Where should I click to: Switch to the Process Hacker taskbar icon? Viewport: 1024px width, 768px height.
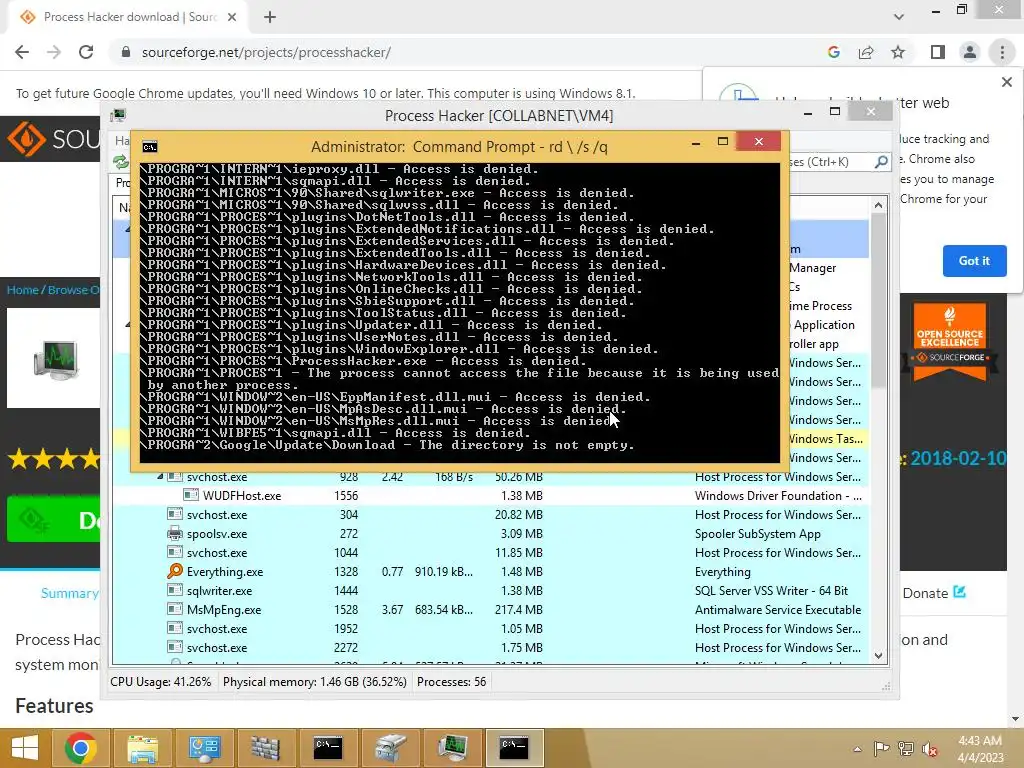point(452,748)
